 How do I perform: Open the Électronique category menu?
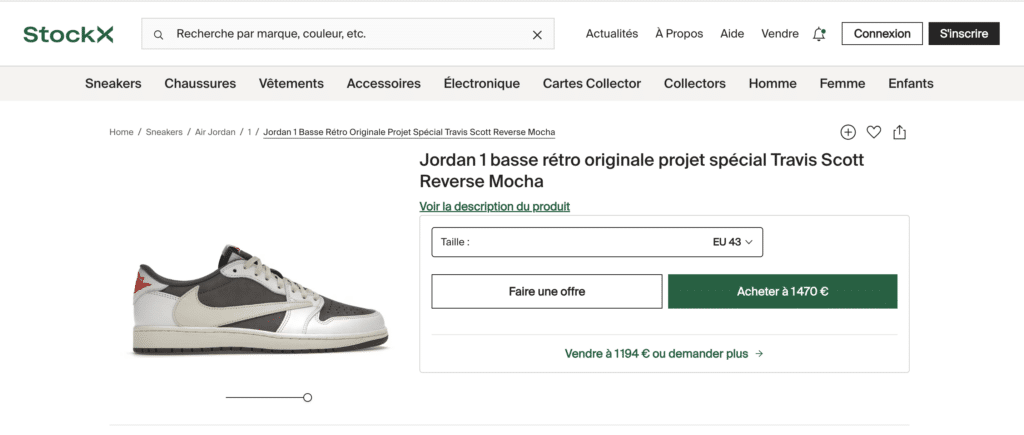tap(482, 84)
